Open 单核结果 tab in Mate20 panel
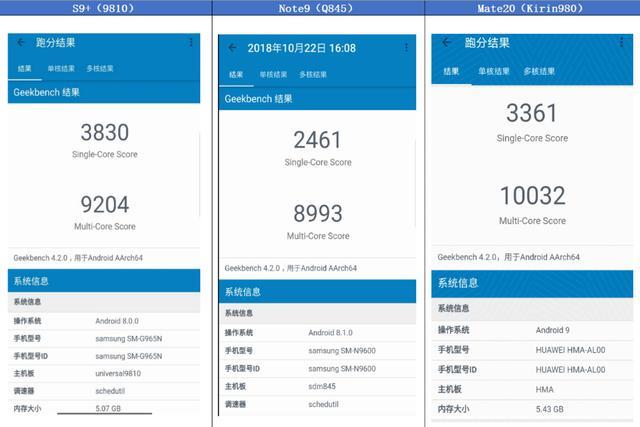This screenshot has width=640, height=427. coord(494,71)
